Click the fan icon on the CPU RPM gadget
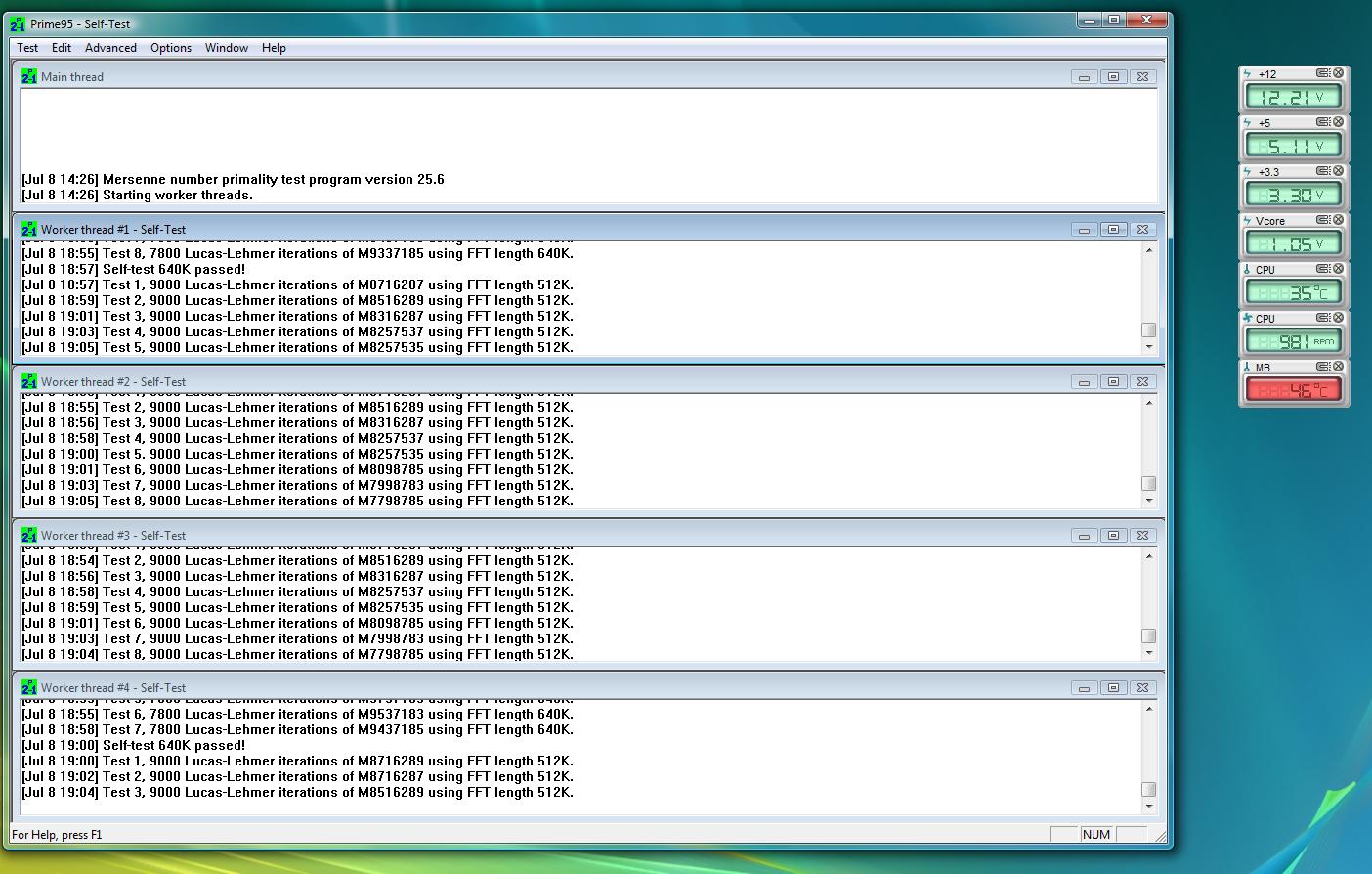This screenshot has height=874, width=1372. click(x=1248, y=319)
